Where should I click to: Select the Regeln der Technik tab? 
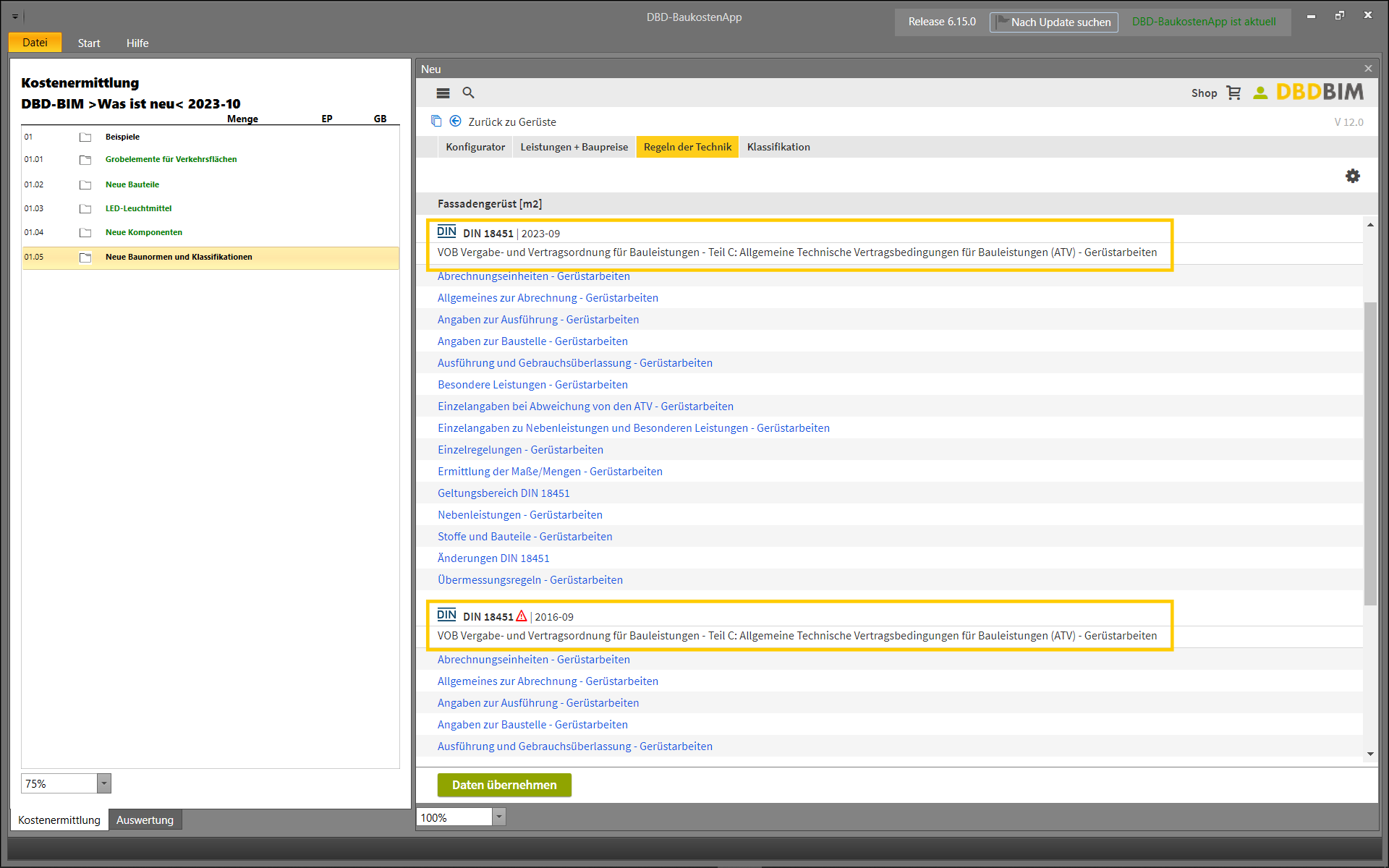[x=687, y=147]
